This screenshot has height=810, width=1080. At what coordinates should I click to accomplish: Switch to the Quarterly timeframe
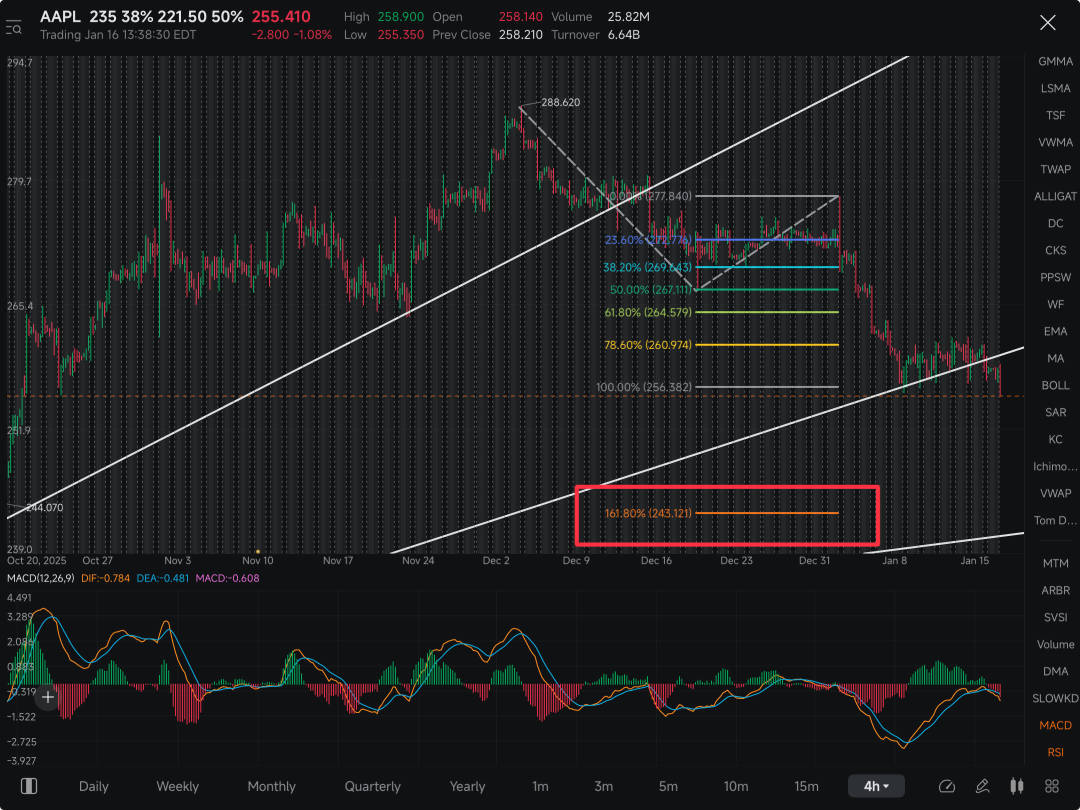pyautogui.click(x=373, y=786)
